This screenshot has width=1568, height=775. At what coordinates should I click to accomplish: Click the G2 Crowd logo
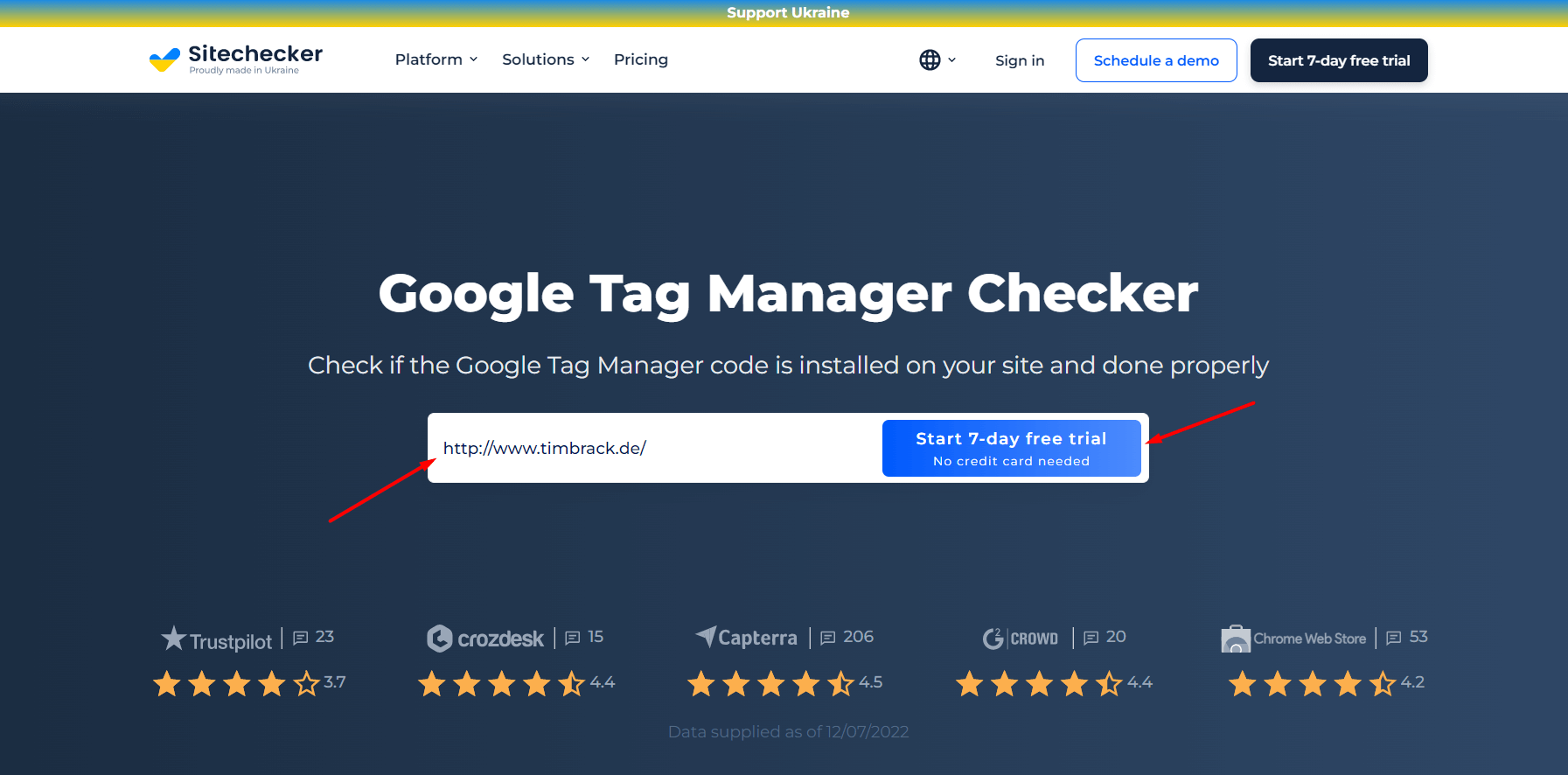coord(1020,639)
